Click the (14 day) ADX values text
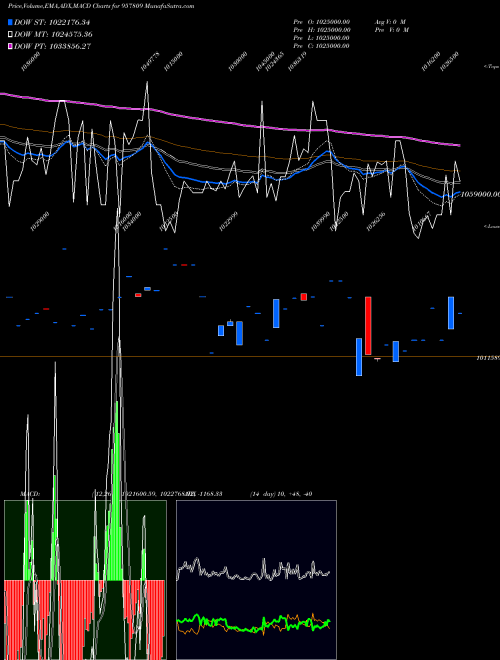The width and height of the screenshot is (500, 660). pyautogui.click(x=281, y=494)
